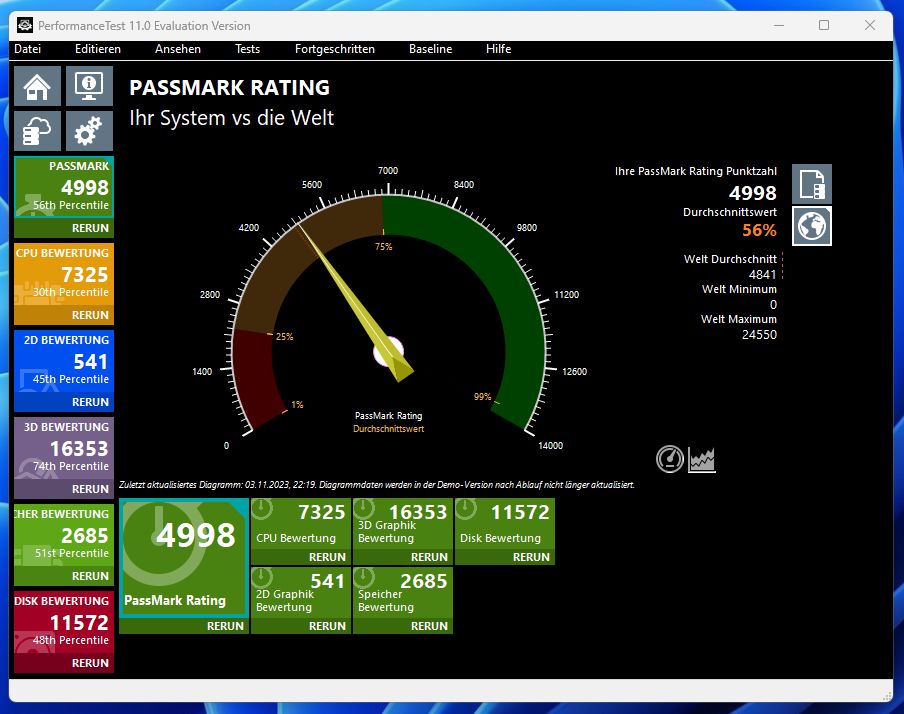Click RERUN under bottom CPU Bewertung tile
The height and width of the screenshot is (714, 904).
[x=300, y=557]
